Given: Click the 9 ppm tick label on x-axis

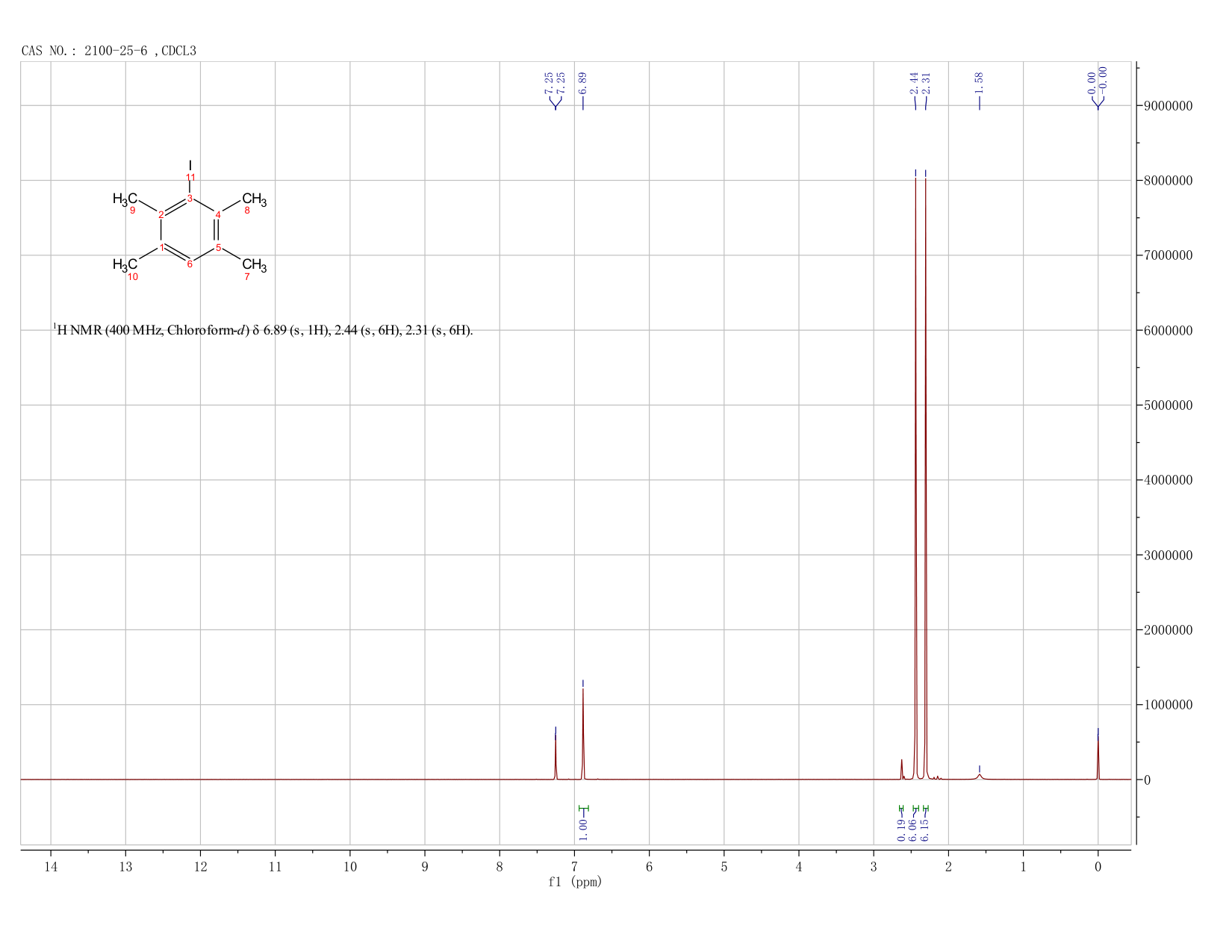Looking at the screenshot, I should [425, 866].
